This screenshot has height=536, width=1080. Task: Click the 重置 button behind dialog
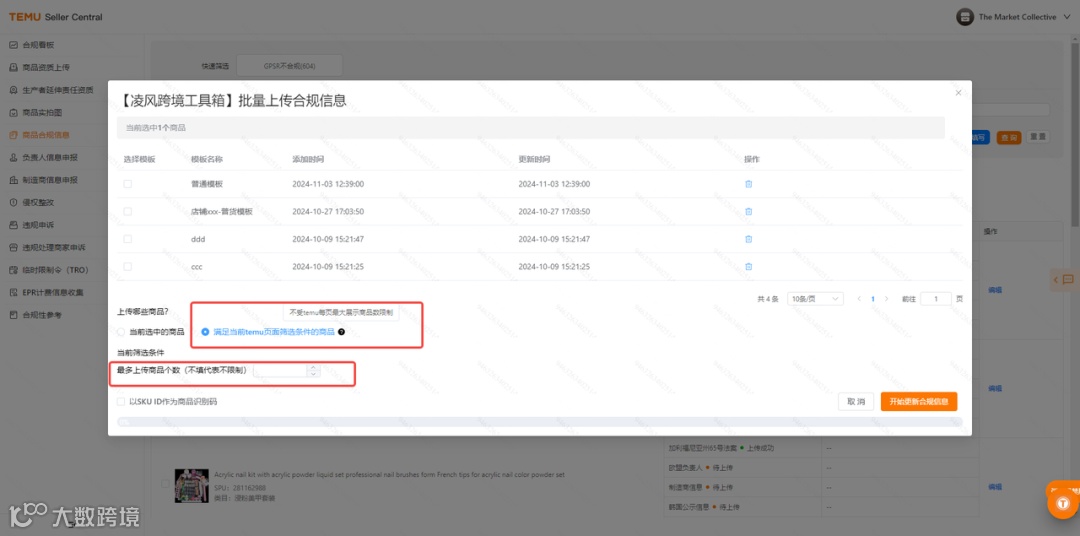(x=1038, y=137)
